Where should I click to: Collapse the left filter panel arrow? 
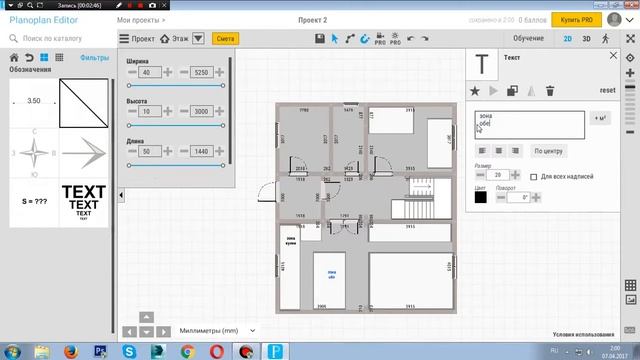(121, 195)
